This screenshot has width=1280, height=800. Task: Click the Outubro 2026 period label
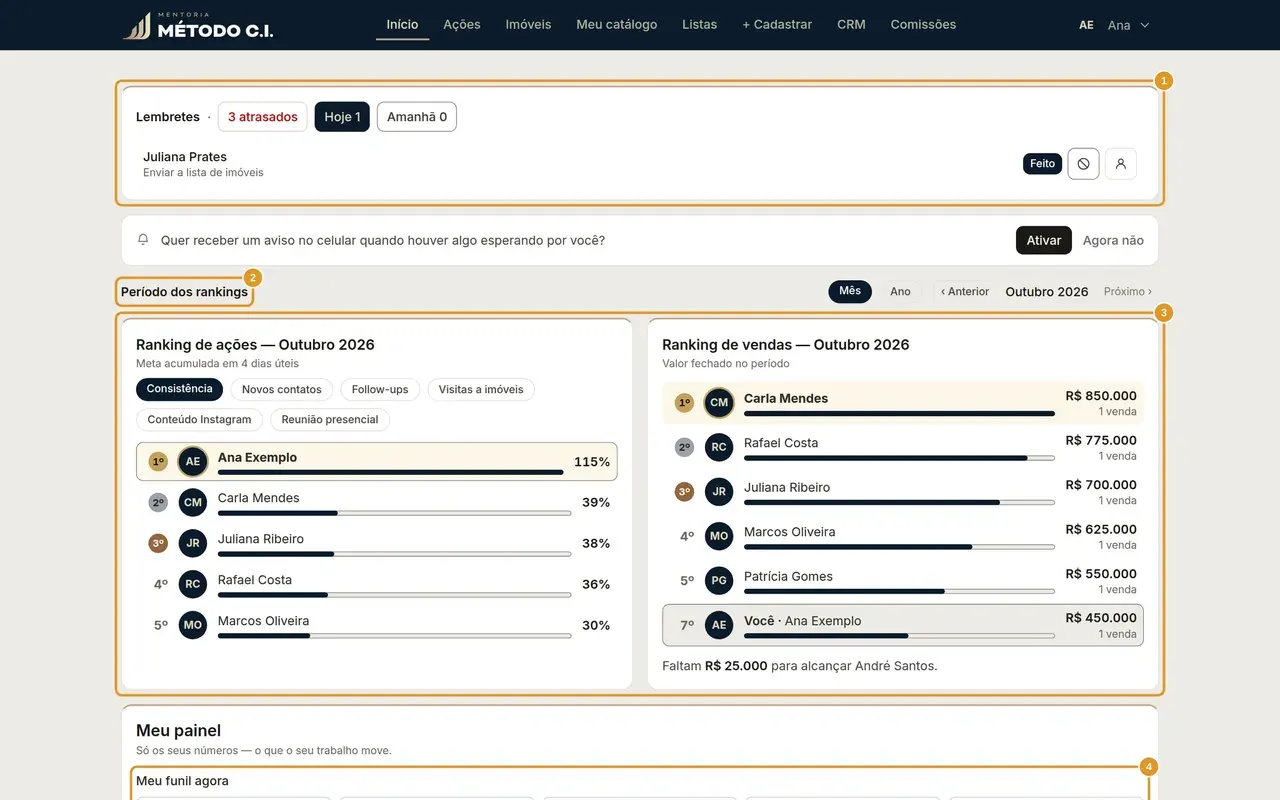[1047, 292]
